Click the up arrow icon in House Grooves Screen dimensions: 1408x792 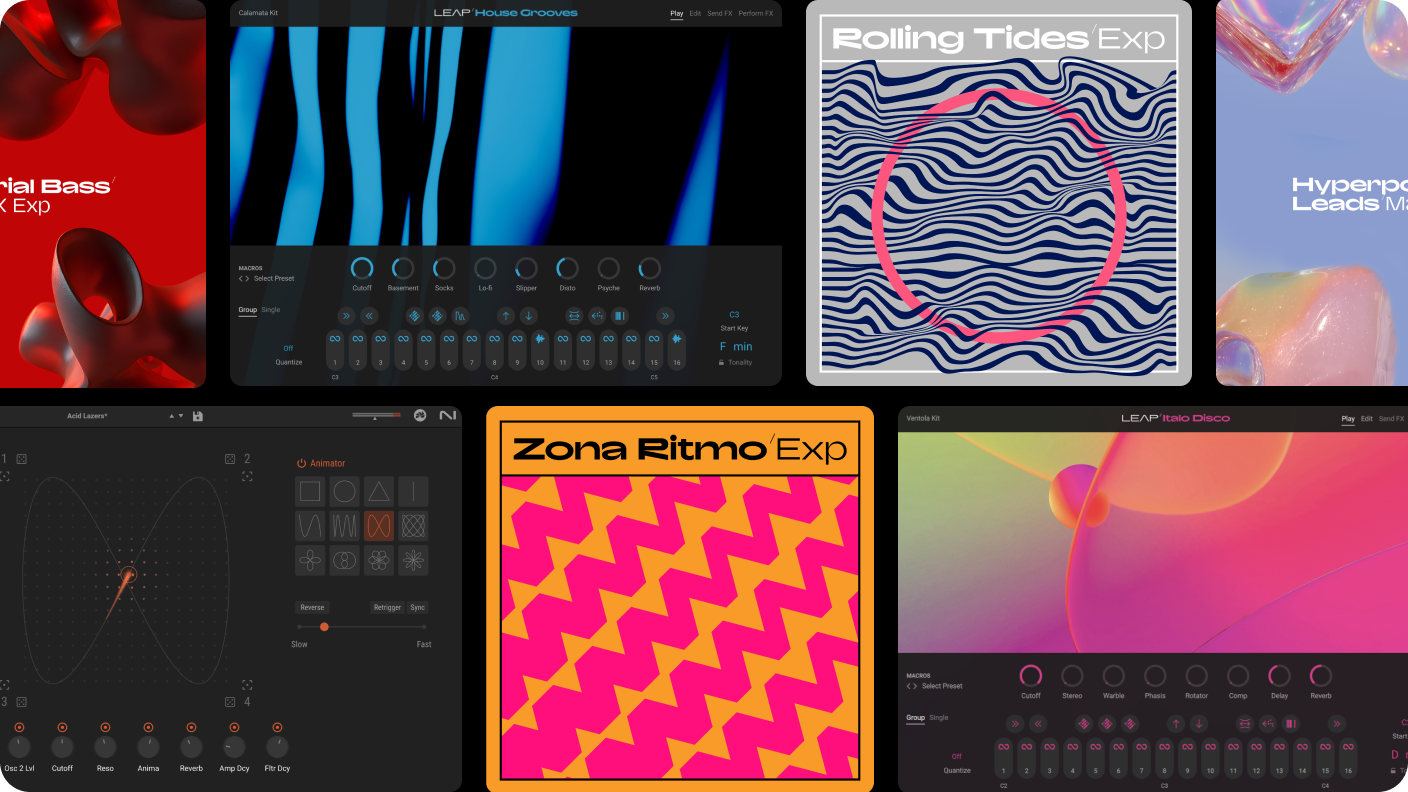point(506,316)
